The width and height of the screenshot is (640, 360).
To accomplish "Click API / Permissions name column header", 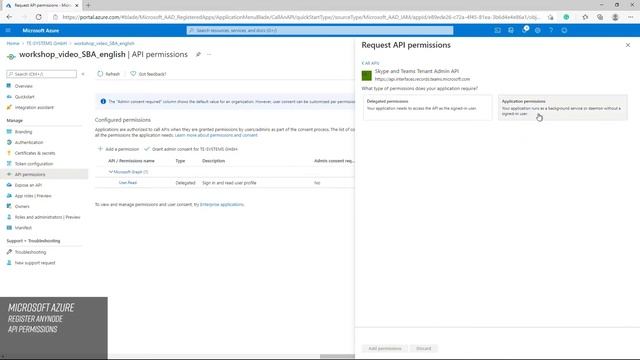I will [x=131, y=161].
